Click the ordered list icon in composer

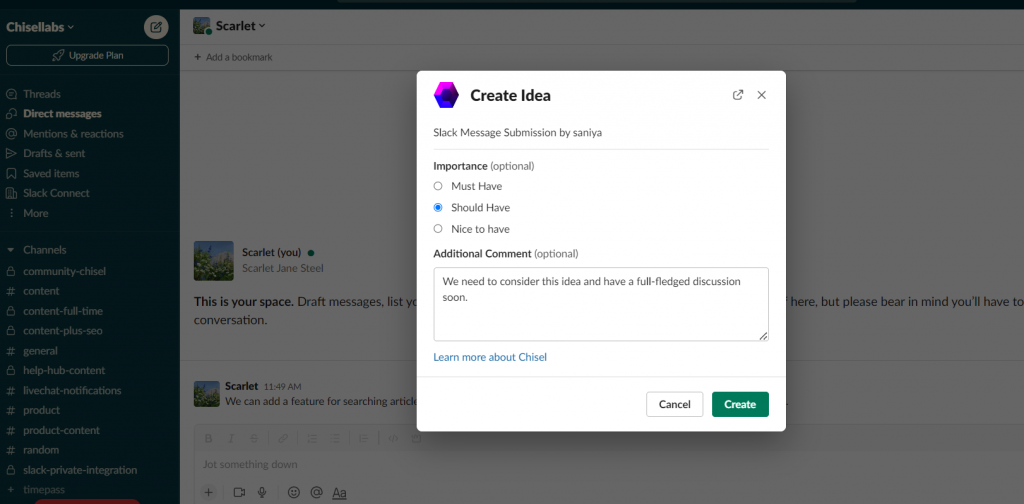(312, 438)
